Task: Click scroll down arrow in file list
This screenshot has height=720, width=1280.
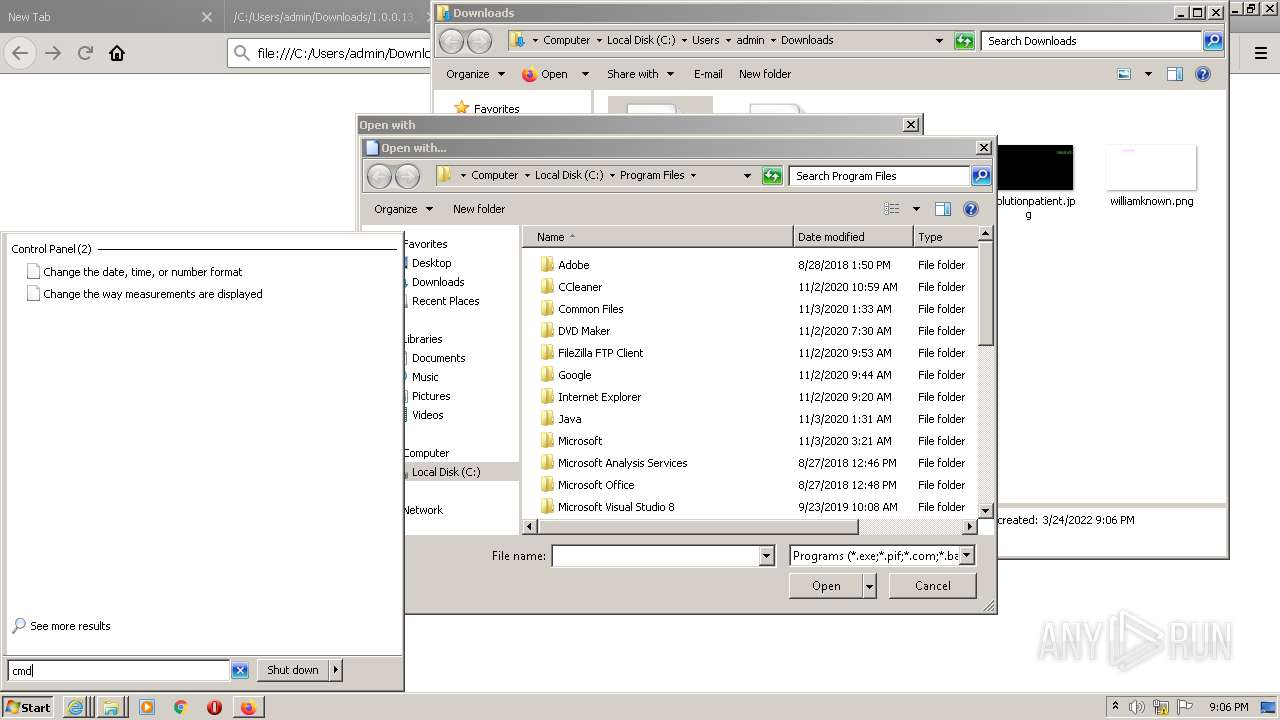Action: coord(985,511)
